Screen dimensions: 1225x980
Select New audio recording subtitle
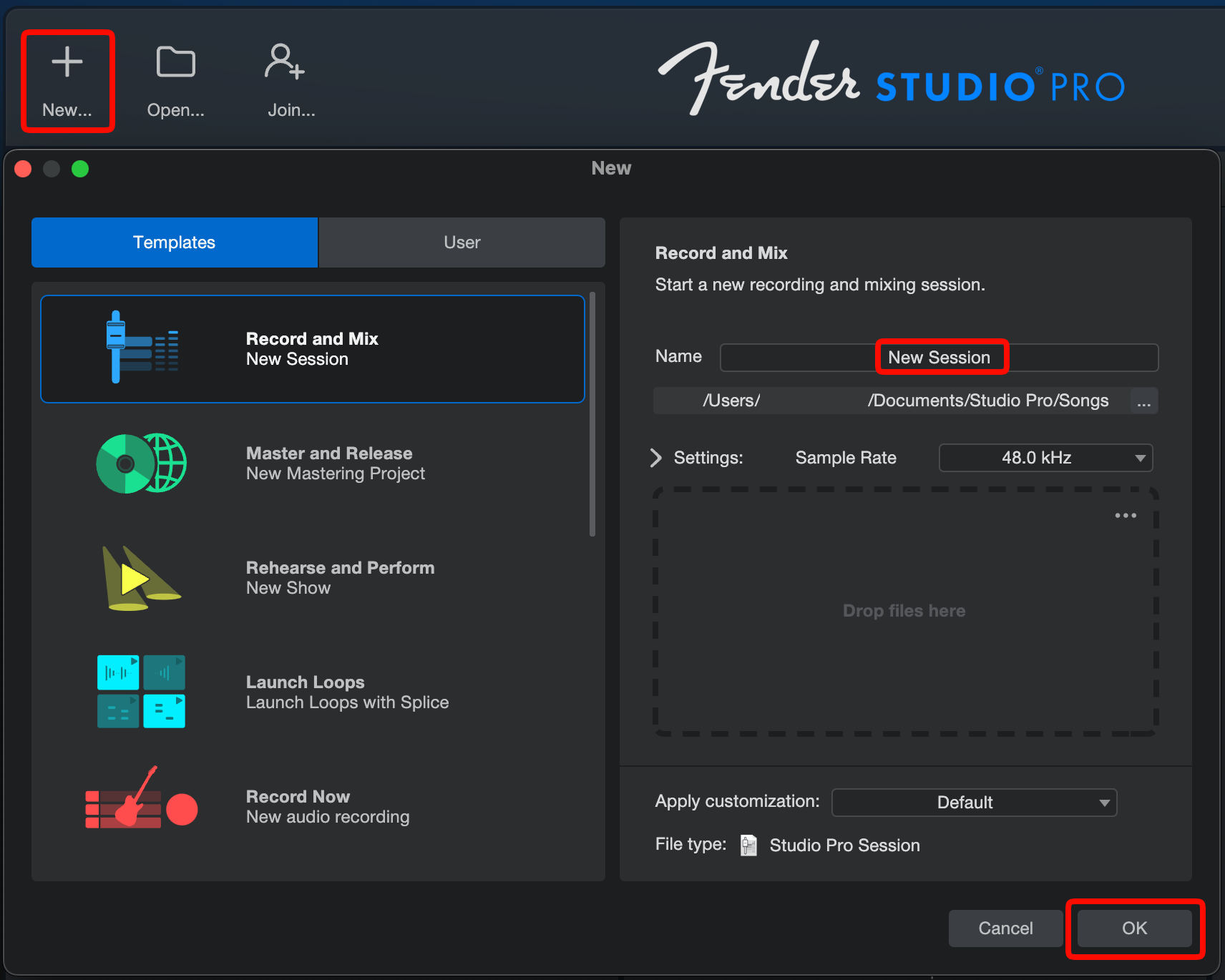(x=328, y=817)
